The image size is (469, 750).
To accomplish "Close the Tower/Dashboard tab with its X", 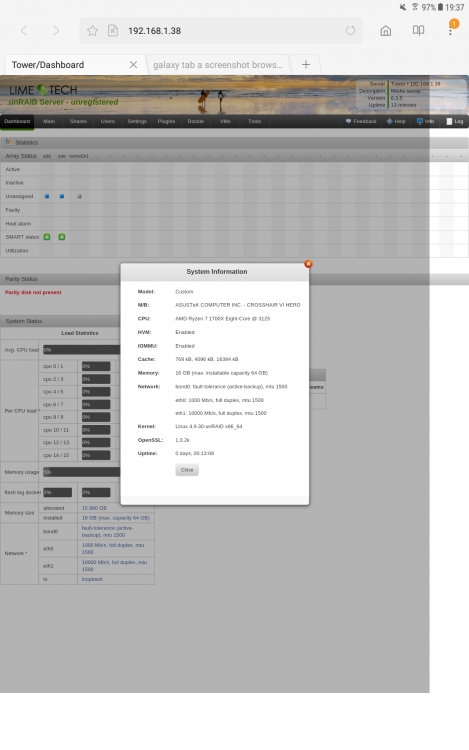I will (133, 65).
